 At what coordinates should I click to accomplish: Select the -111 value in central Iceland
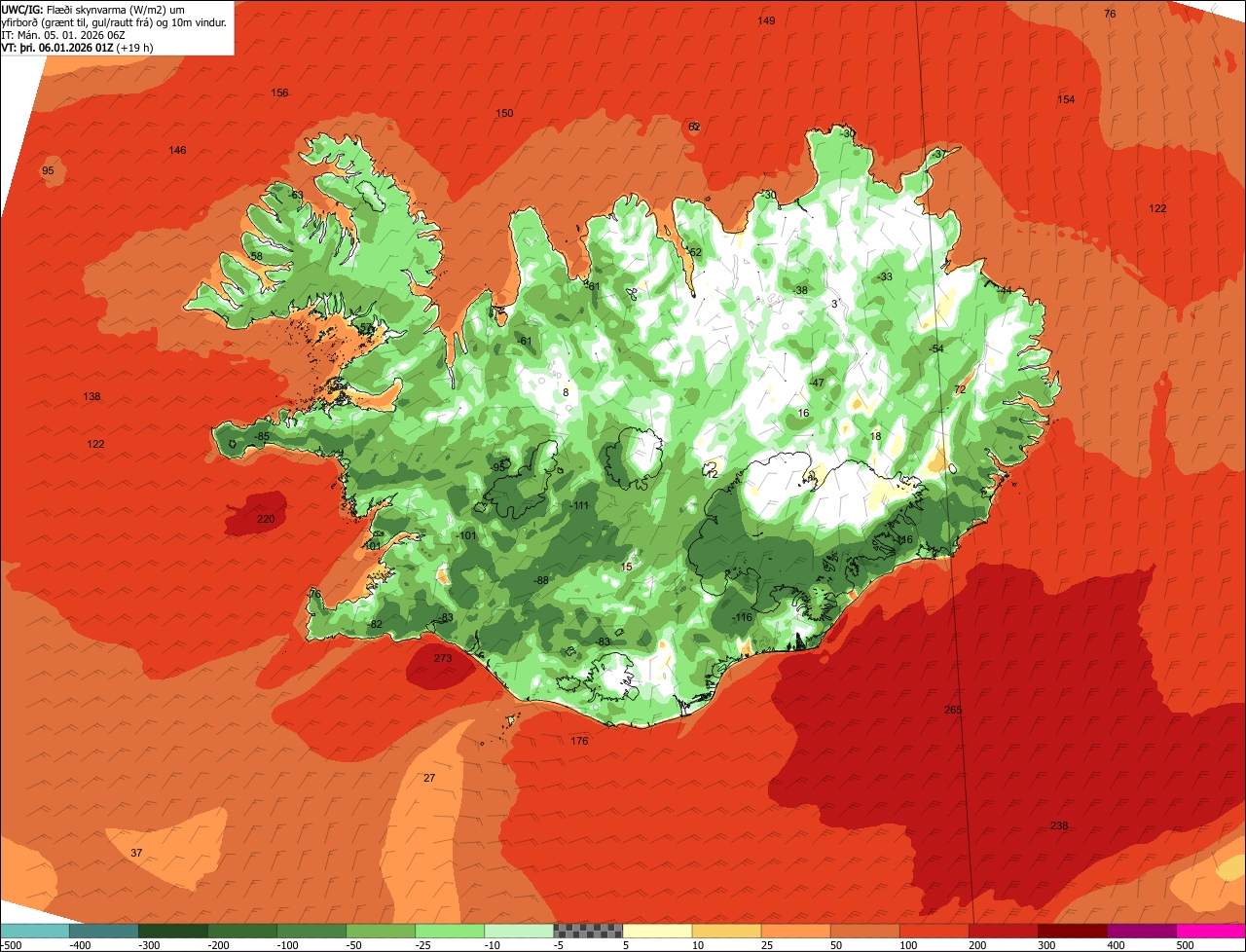click(580, 505)
